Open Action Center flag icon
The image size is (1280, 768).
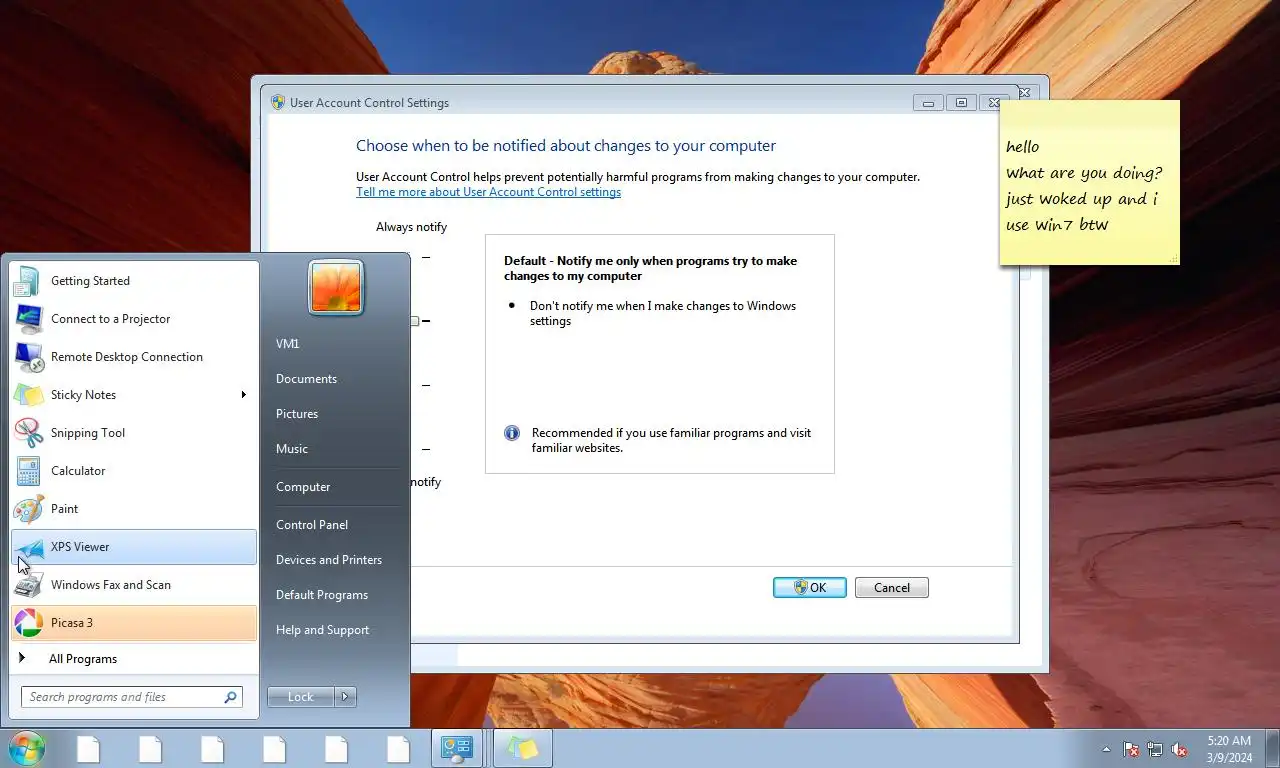click(1131, 749)
